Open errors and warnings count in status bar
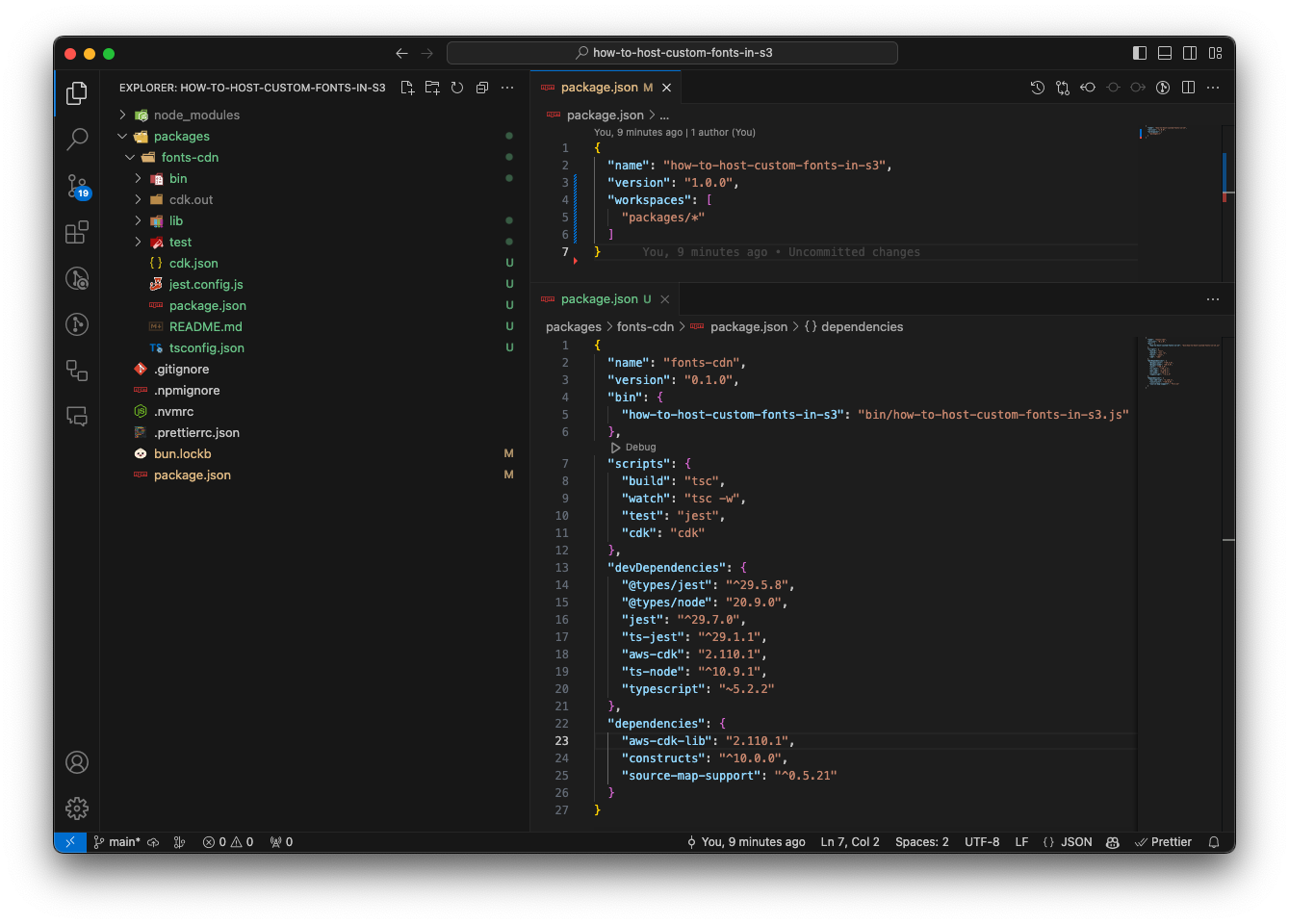1289x924 pixels. 228,842
